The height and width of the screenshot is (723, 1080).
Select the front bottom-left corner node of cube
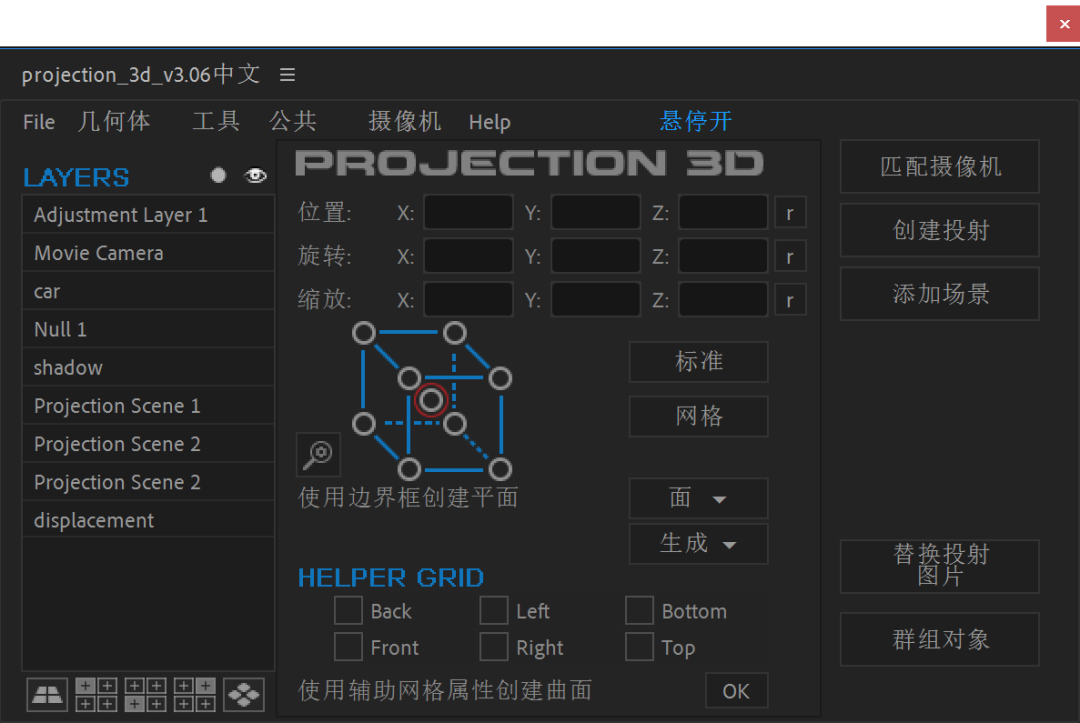409,469
